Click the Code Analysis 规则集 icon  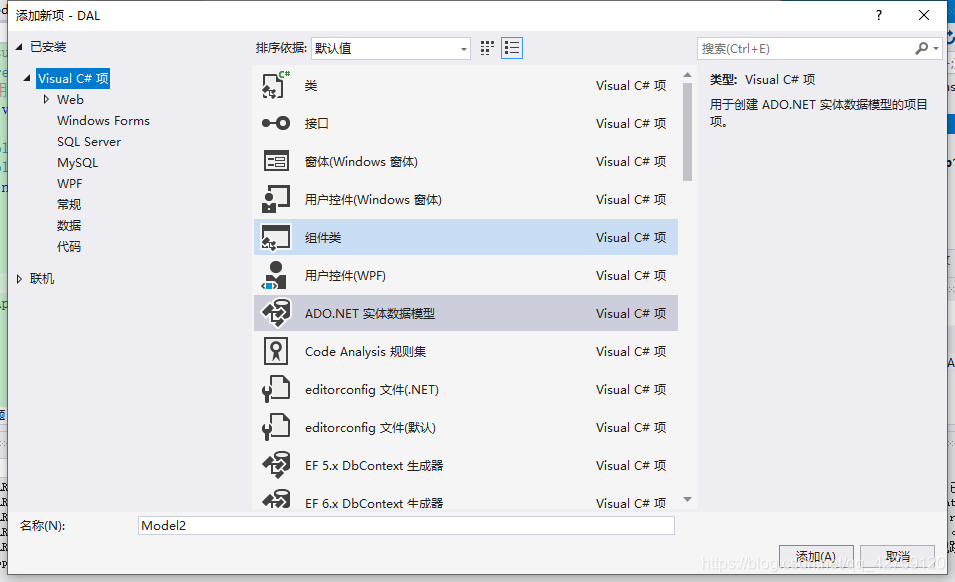click(x=276, y=351)
